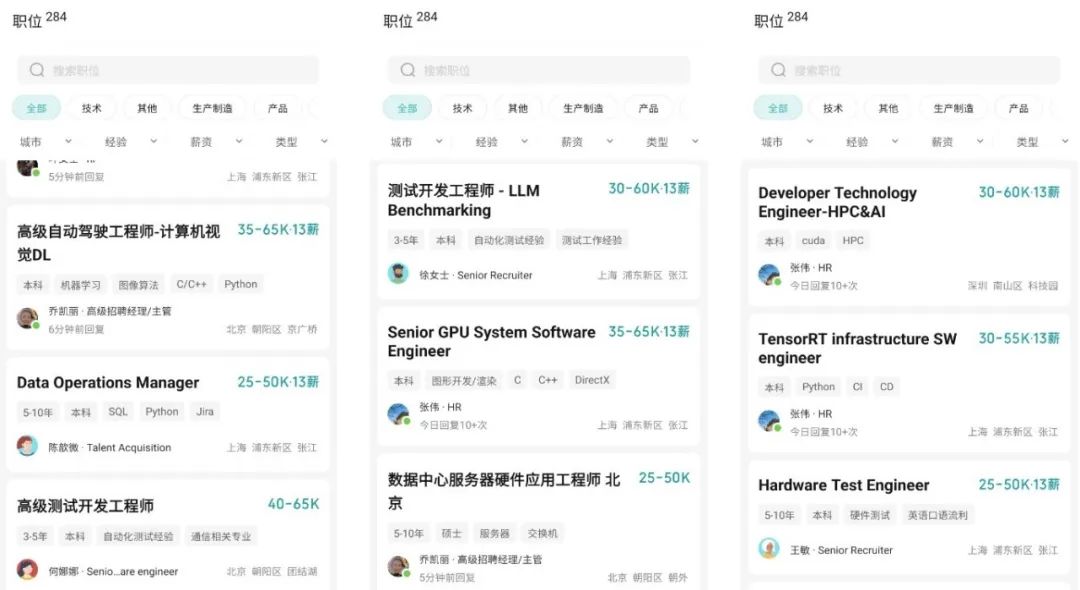
Task: Click the 图像算法 skill tag
Action: (138, 284)
